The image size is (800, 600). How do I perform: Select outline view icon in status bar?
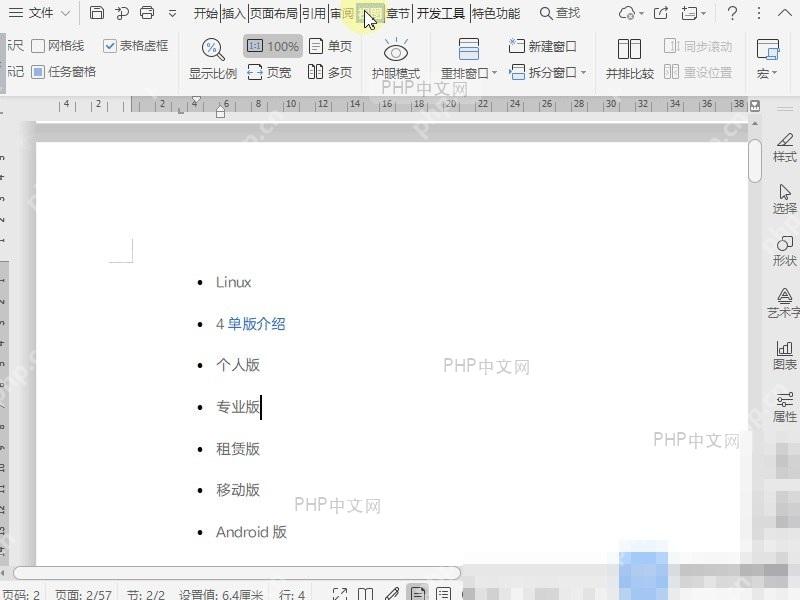coord(443,594)
